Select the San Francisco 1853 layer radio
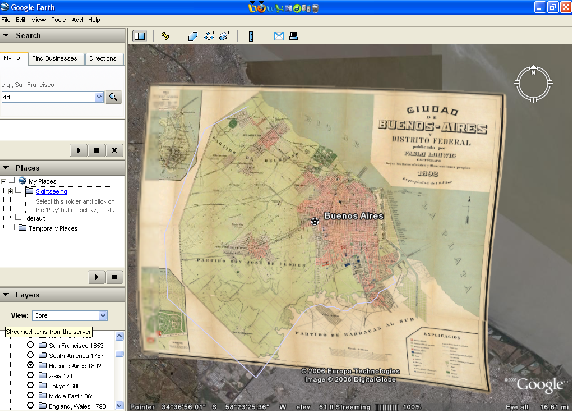Image resolution: width=572 pixels, height=411 pixels. [x=31, y=345]
